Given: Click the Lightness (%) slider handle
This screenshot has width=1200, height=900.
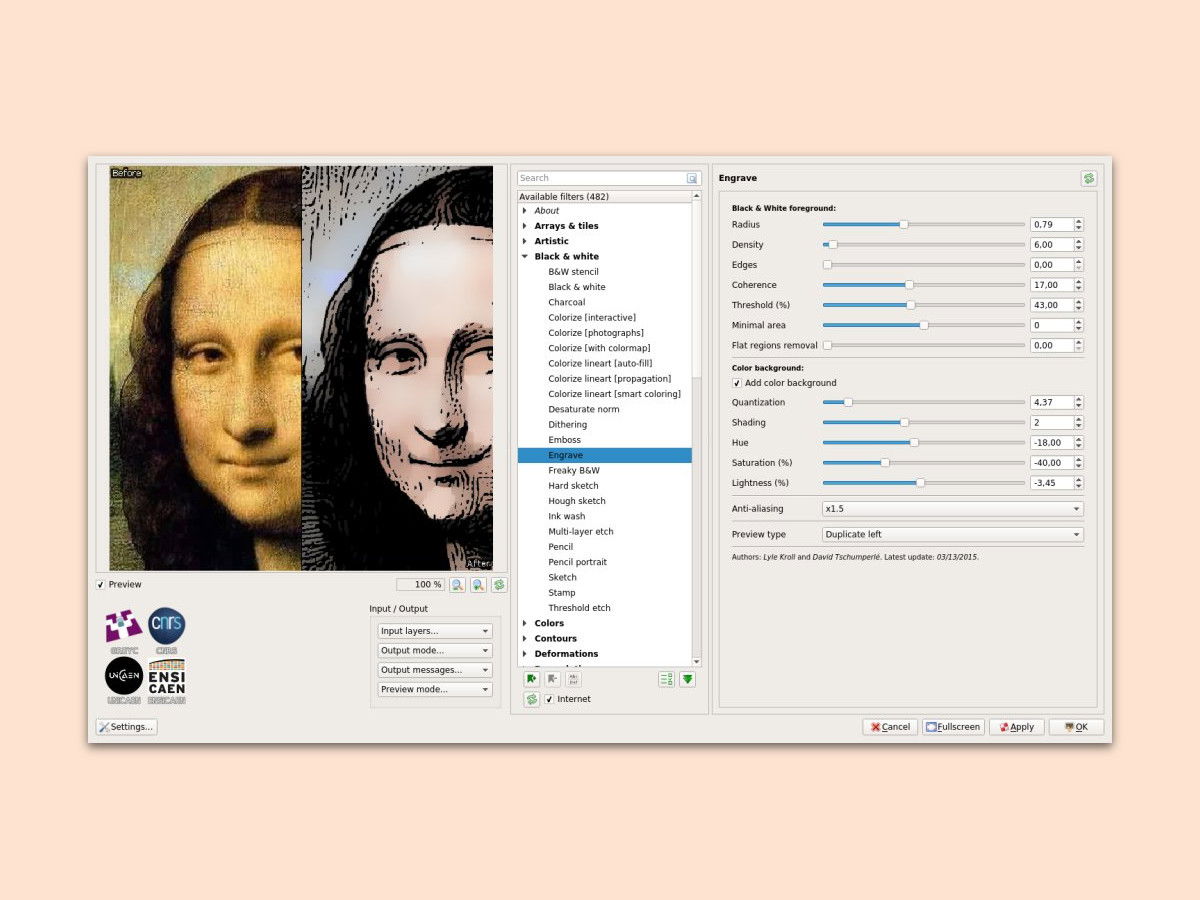Looking at the screenshot, I should coord(921,483).
